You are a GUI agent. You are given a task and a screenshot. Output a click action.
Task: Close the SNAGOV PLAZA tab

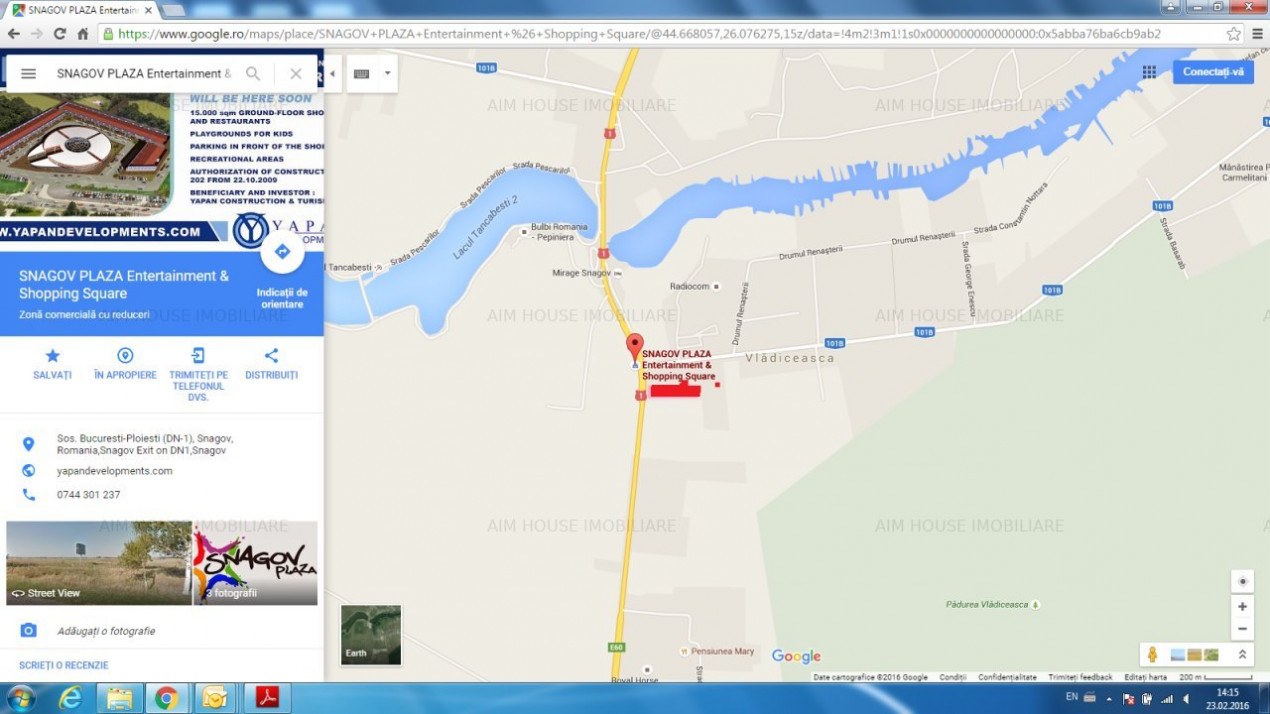[148, 10]
